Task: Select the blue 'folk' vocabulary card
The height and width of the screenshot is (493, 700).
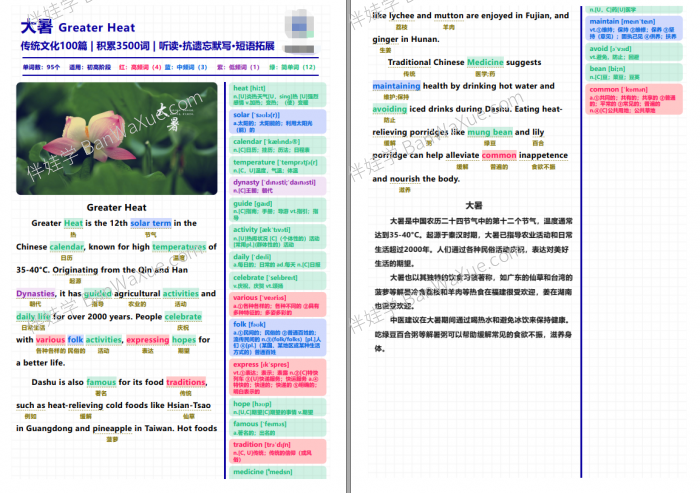Action: click(277, 337)
